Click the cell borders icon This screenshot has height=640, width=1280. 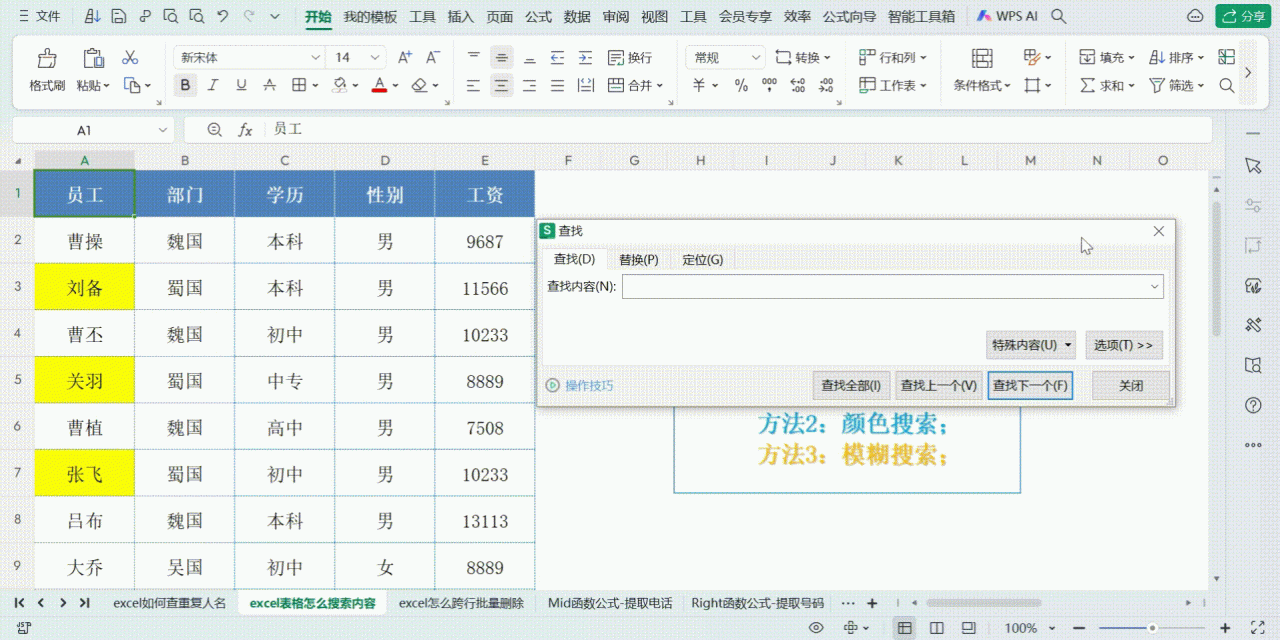click(x=298, y=86)
